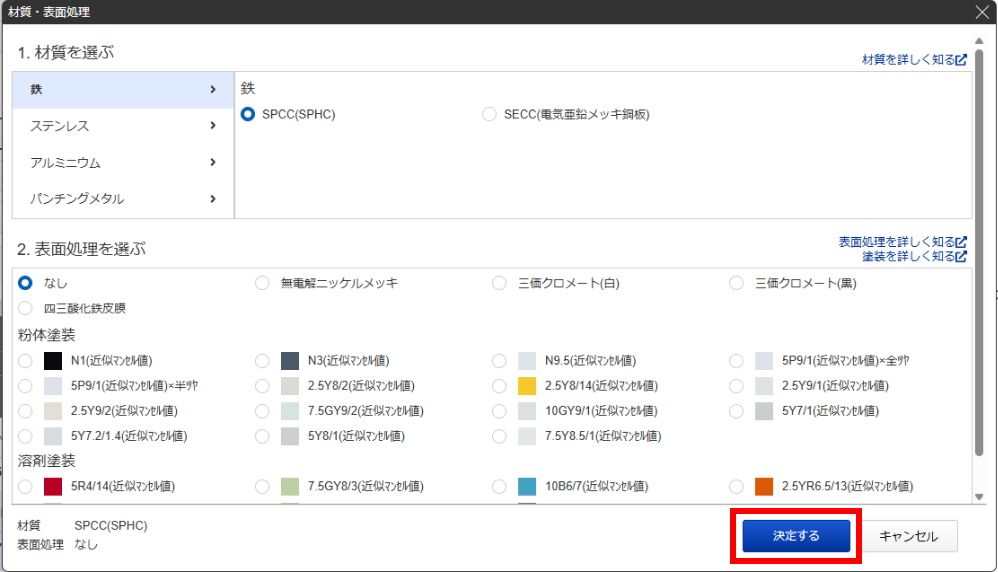Click the 材質 SPCC(SPHC) summary value
Image resolution: width=998 pixels, height=572 pixels.
point(111,526)
